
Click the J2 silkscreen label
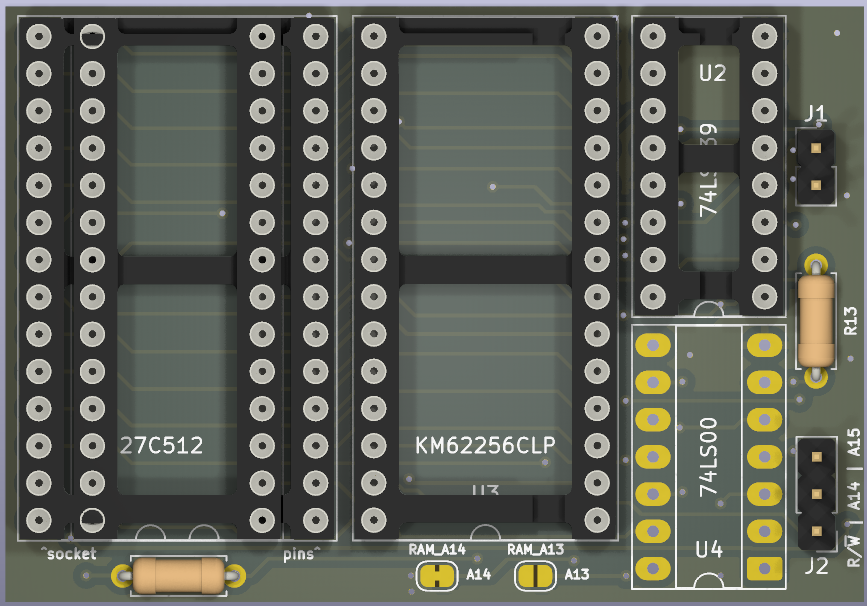(816, 566)
